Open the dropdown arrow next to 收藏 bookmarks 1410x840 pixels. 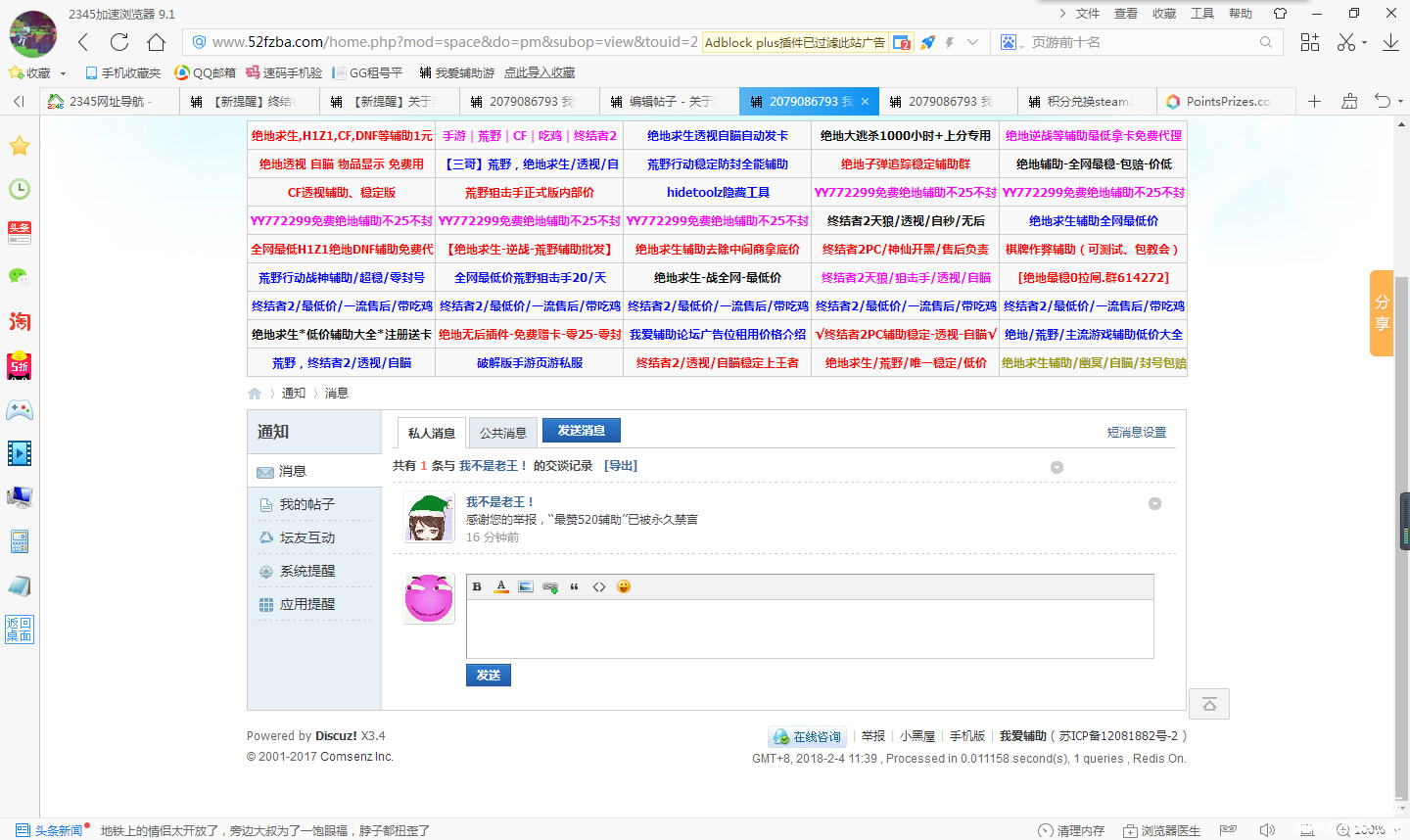64,73
